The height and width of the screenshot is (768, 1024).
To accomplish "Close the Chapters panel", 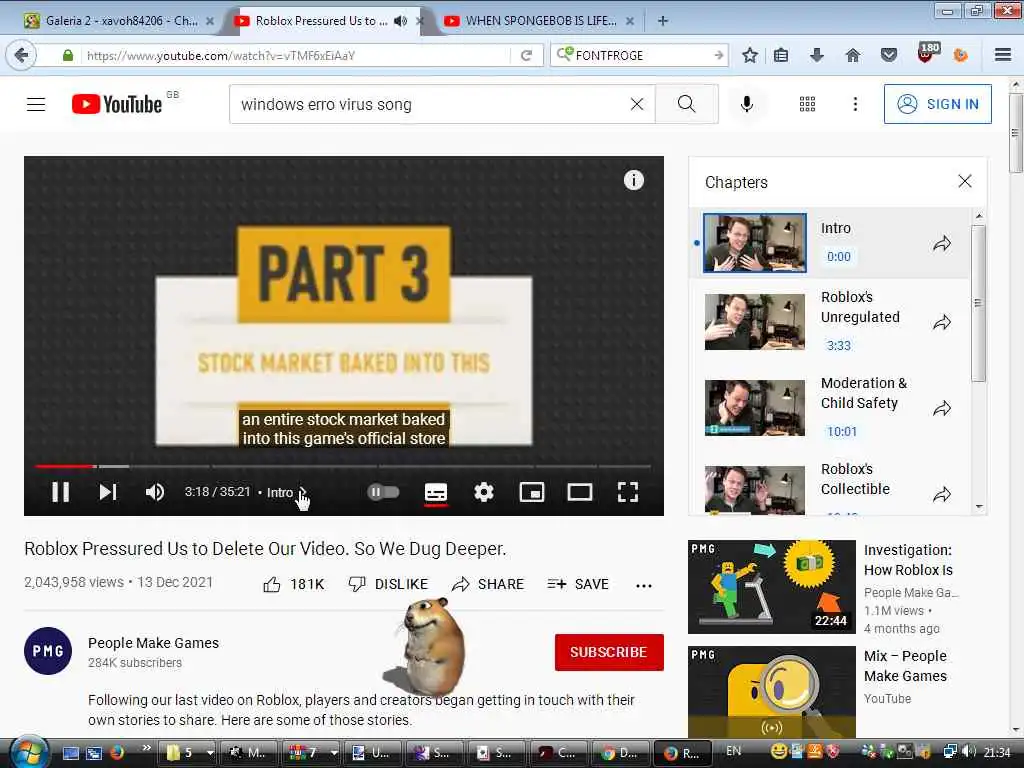I will [965, 182].
